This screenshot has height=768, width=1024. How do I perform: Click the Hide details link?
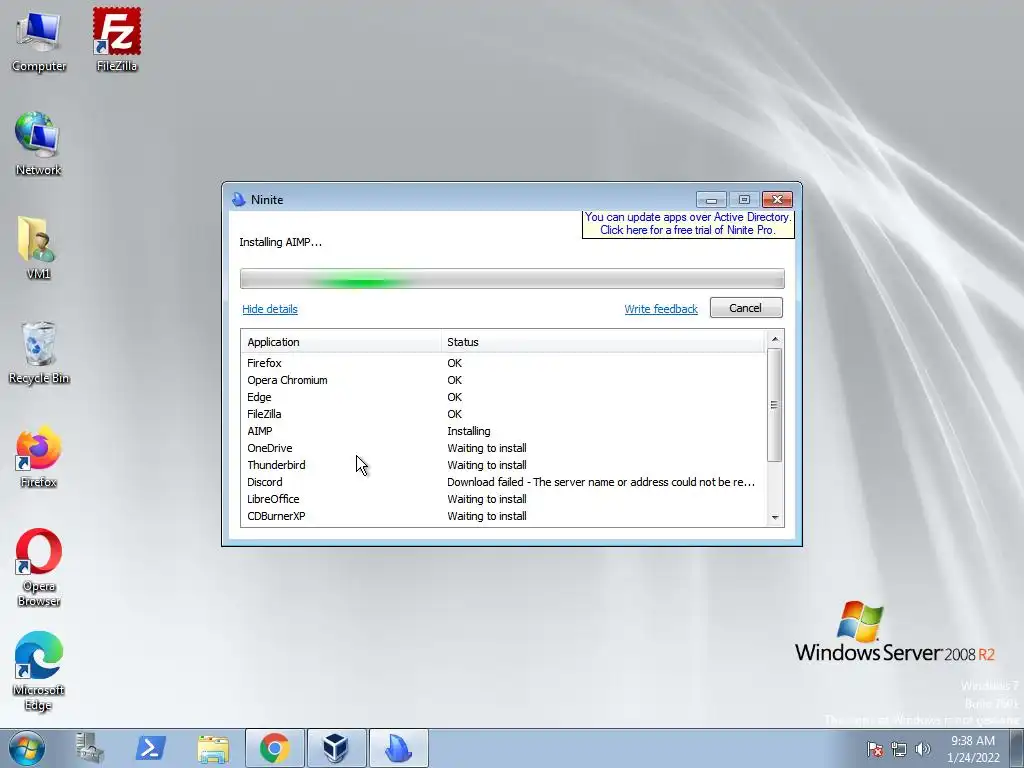tap(270, 309)
